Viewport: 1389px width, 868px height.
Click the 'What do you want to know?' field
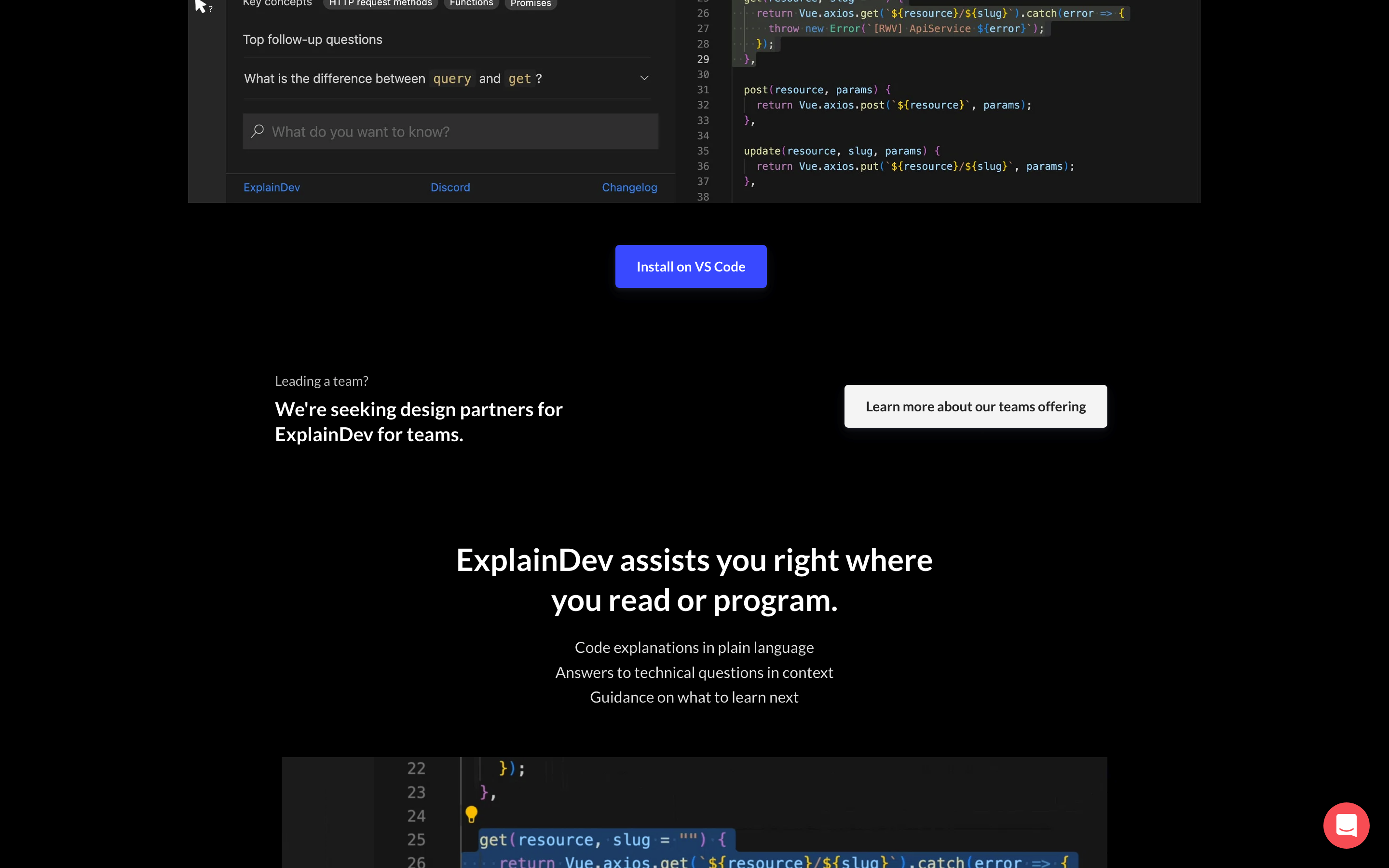coord(450,132)
